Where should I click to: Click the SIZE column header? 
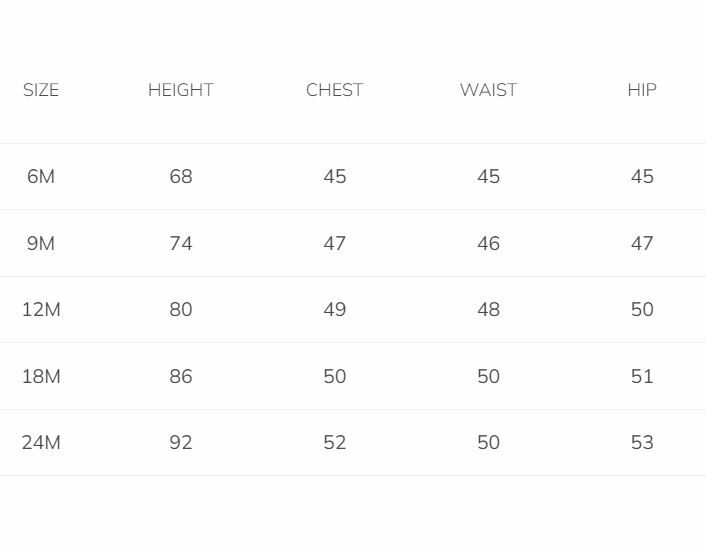[41, 90]
